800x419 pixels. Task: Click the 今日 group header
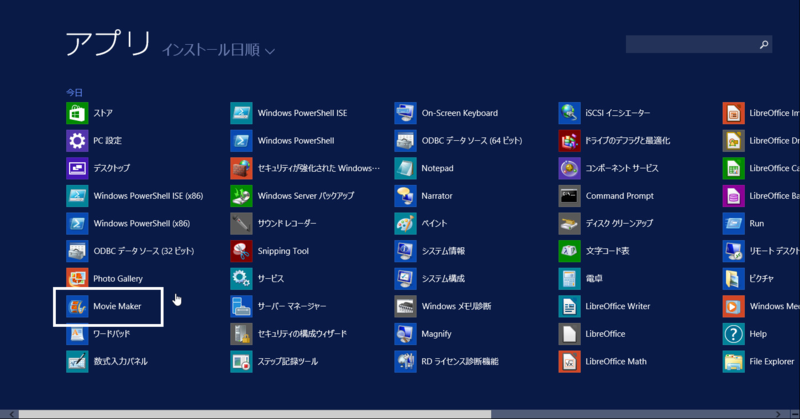74,92
